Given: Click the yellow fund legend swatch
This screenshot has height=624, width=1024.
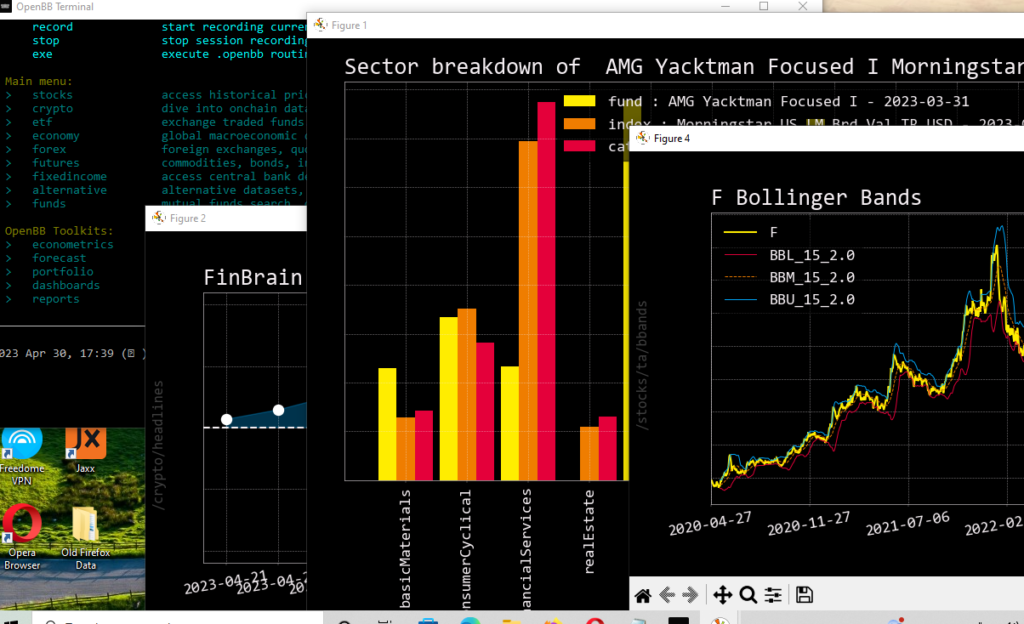Looking at the screenshot, I should [580, 101].
